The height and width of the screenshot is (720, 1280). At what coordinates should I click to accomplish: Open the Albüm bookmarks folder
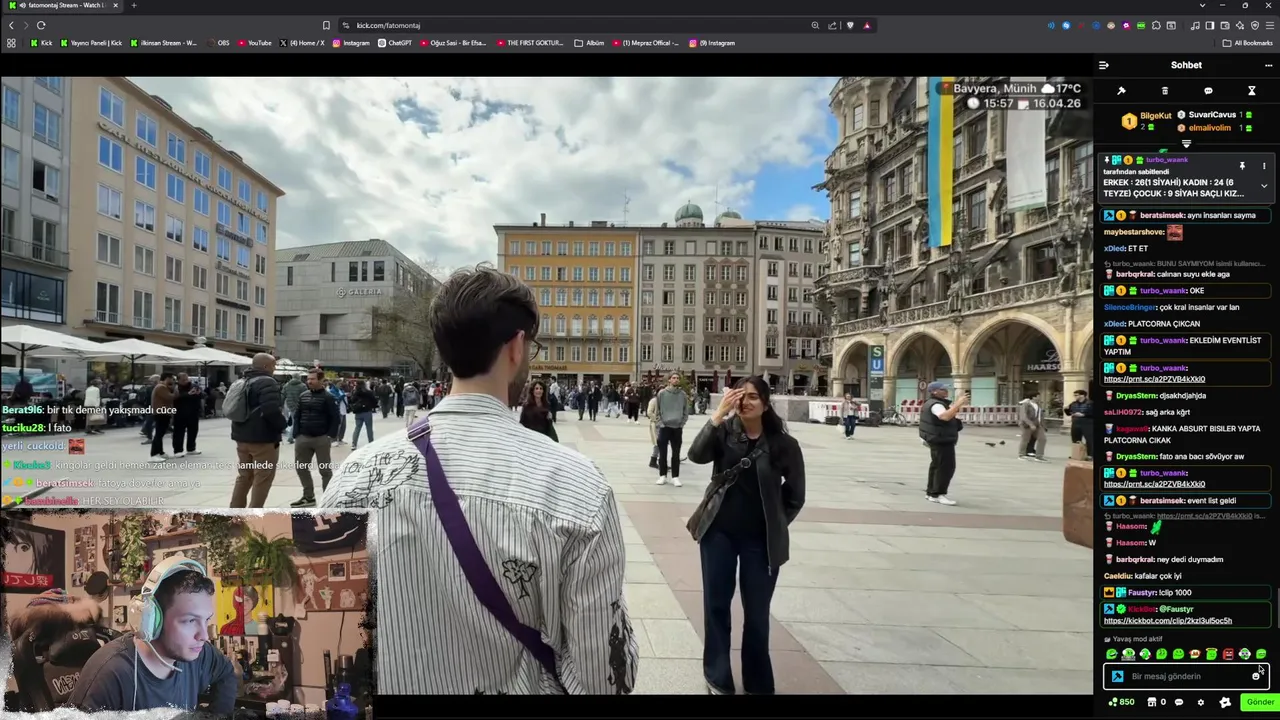click(x=589, y=43)
